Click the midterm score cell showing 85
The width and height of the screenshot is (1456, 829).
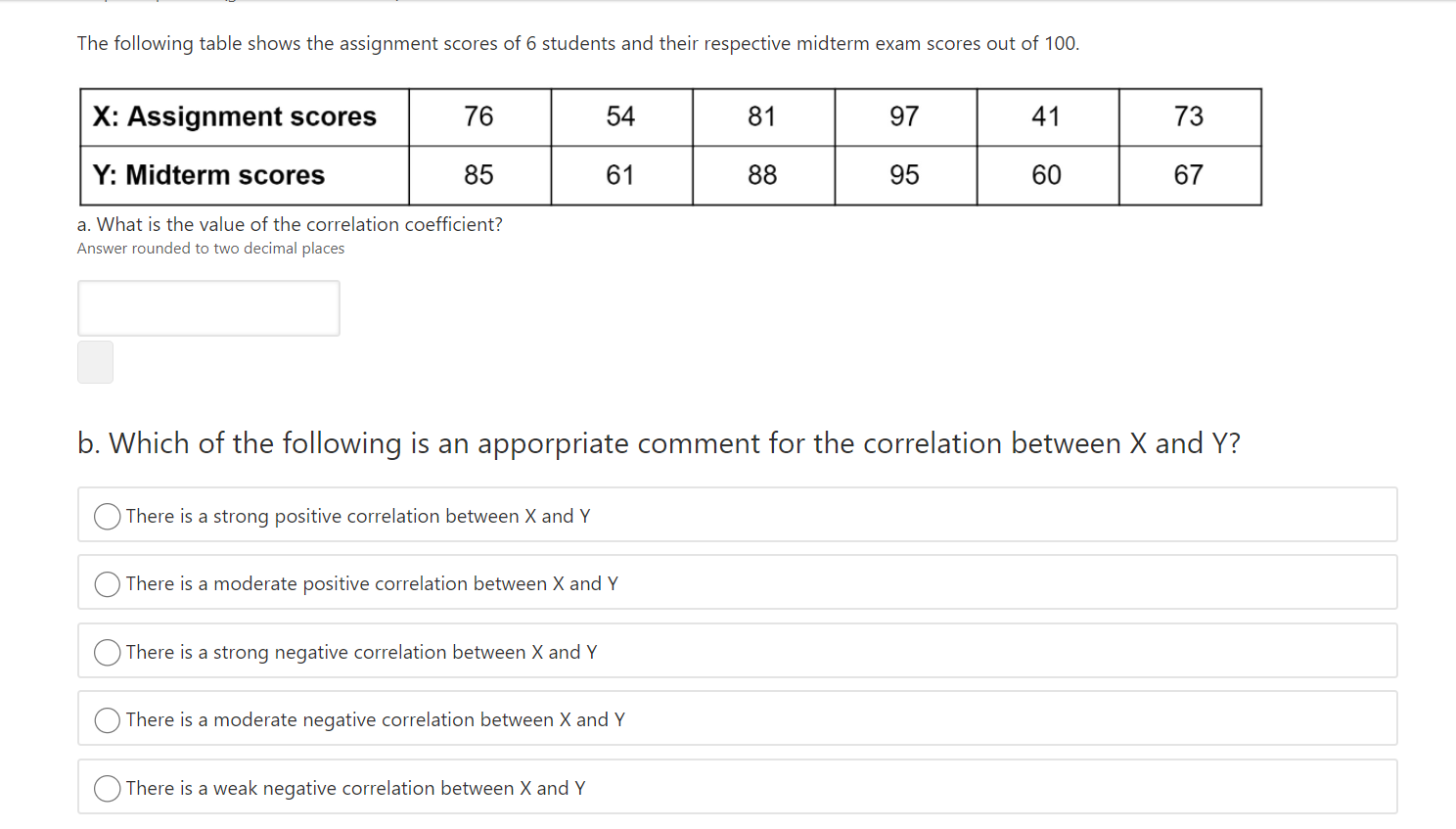tap(479, 175)
